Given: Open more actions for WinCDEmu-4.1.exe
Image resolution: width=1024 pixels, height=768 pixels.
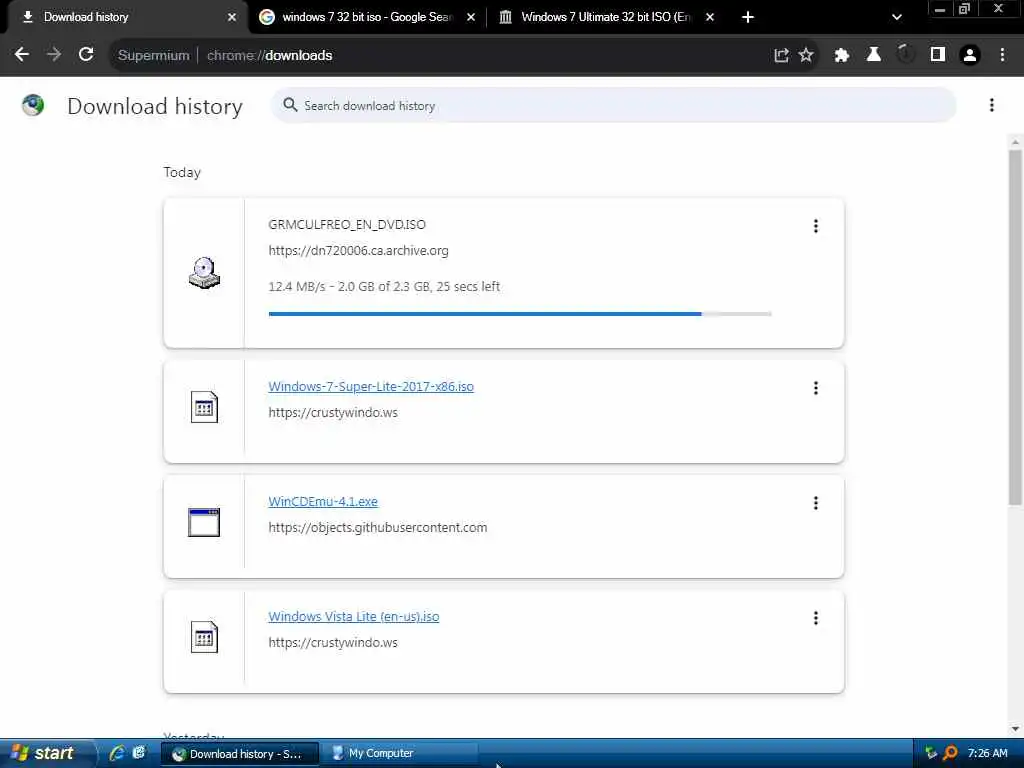Looking at the screenshot, I should [816, 503].
